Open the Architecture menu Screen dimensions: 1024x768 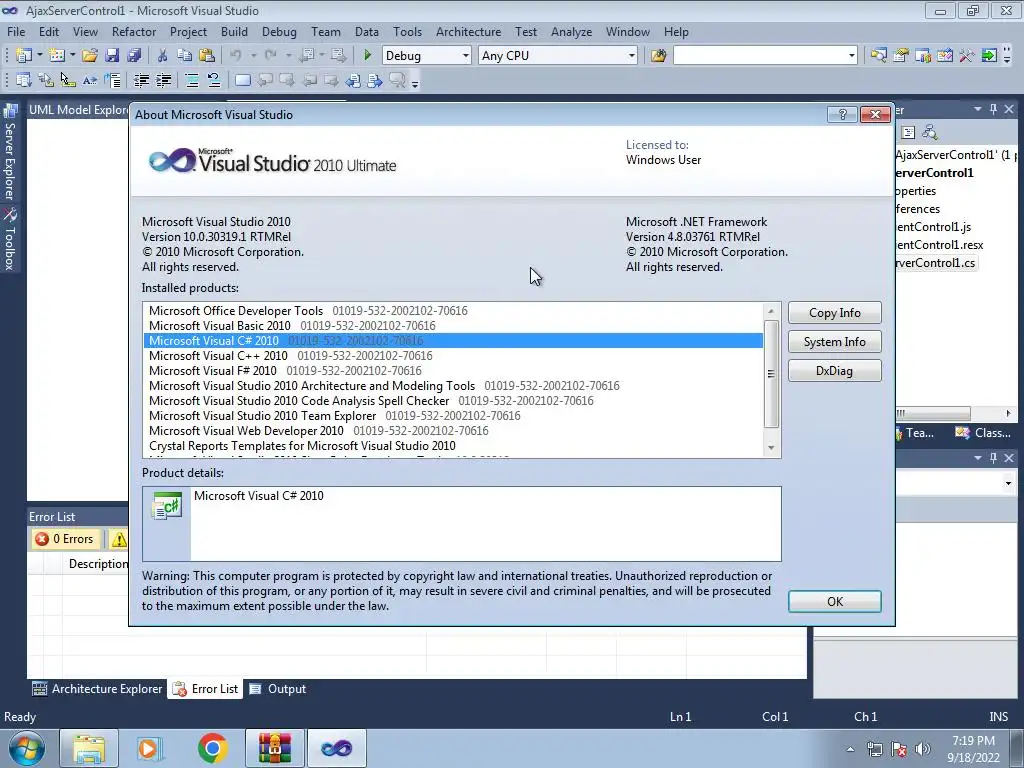point(468,31)
